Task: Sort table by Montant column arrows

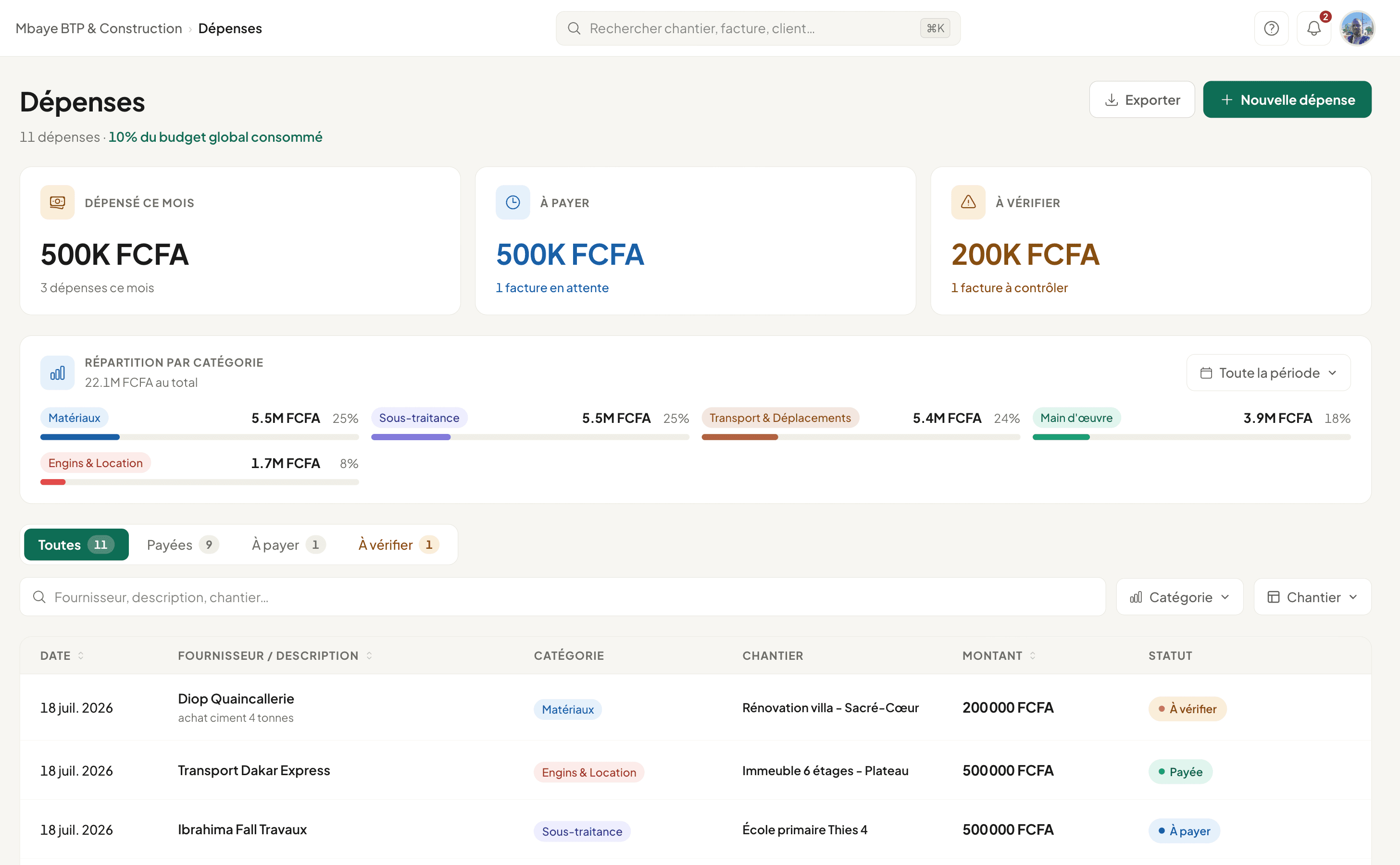Action: [x=1033, y=655]
